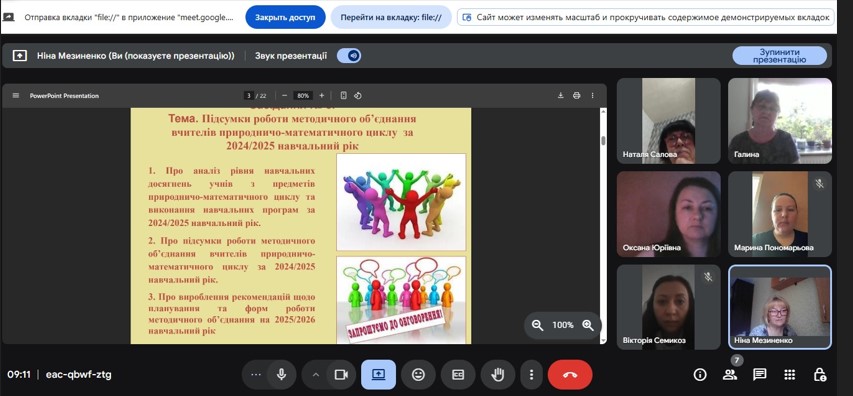Leave the call with red hang-up button
The image size is (853, 396).
click(x=570, y=375)
